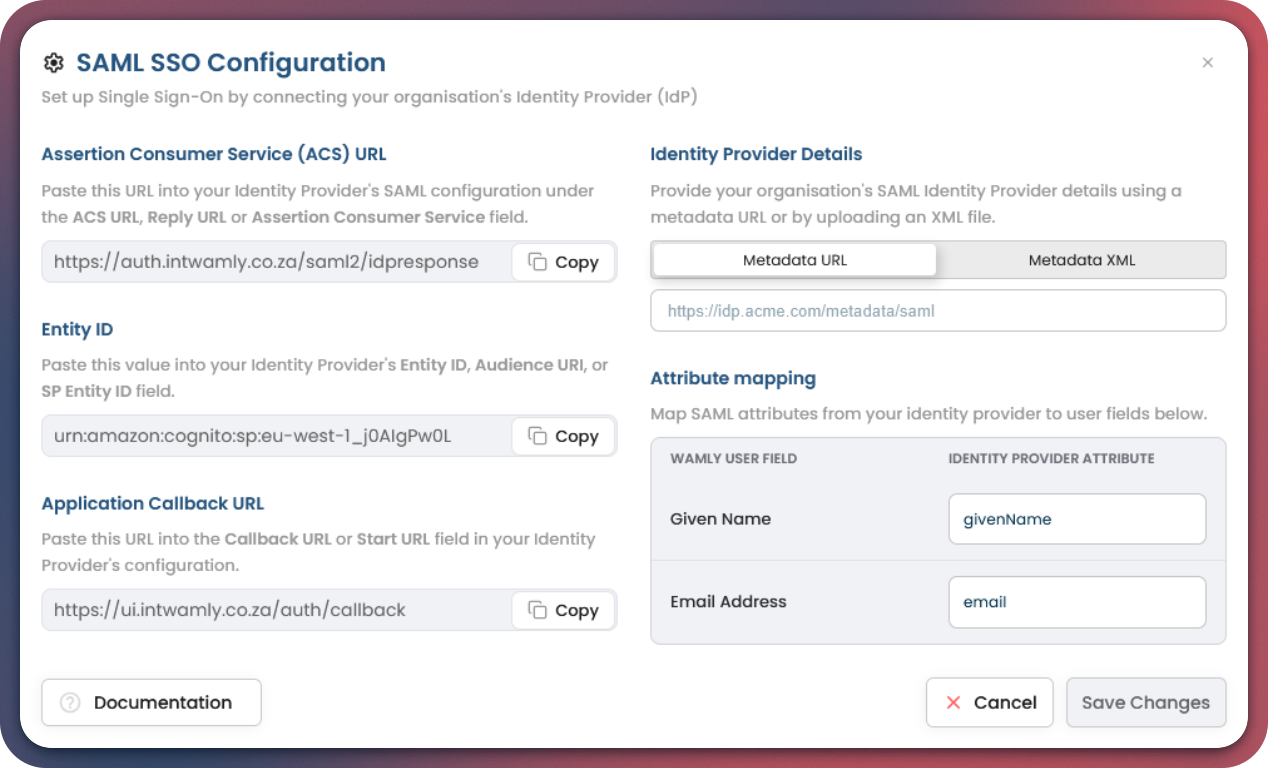Click the gear icon beside SAML SSO Configuration

53,63
